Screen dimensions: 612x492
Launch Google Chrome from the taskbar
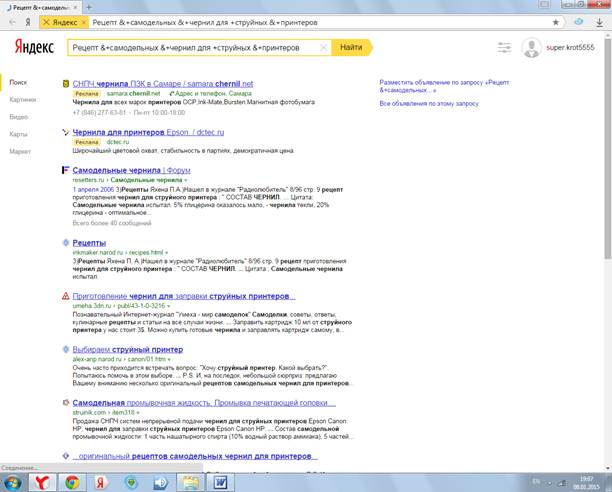pyautogui.click(x=72, y=481)
